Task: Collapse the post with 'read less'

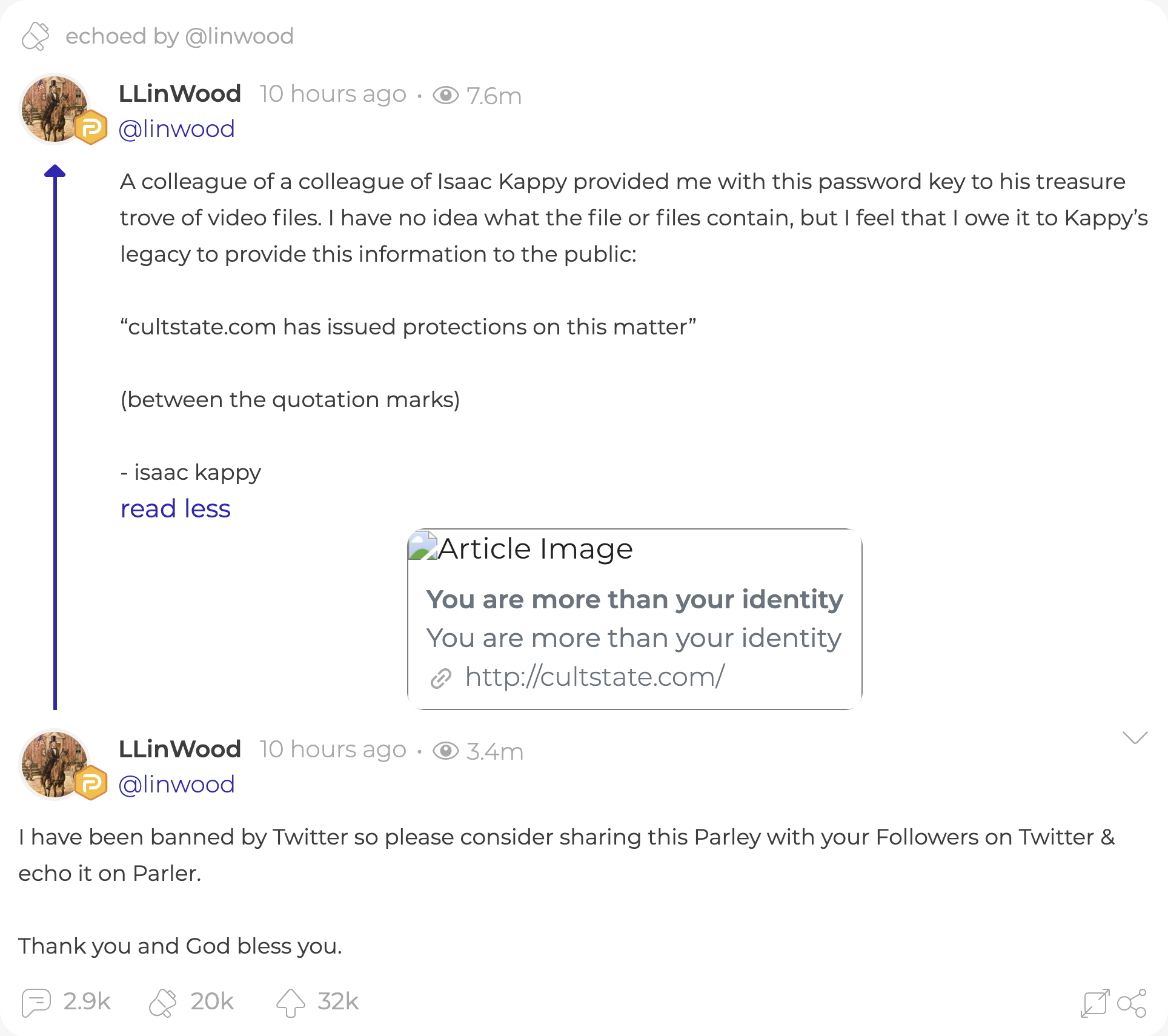Action: [175, 508]
